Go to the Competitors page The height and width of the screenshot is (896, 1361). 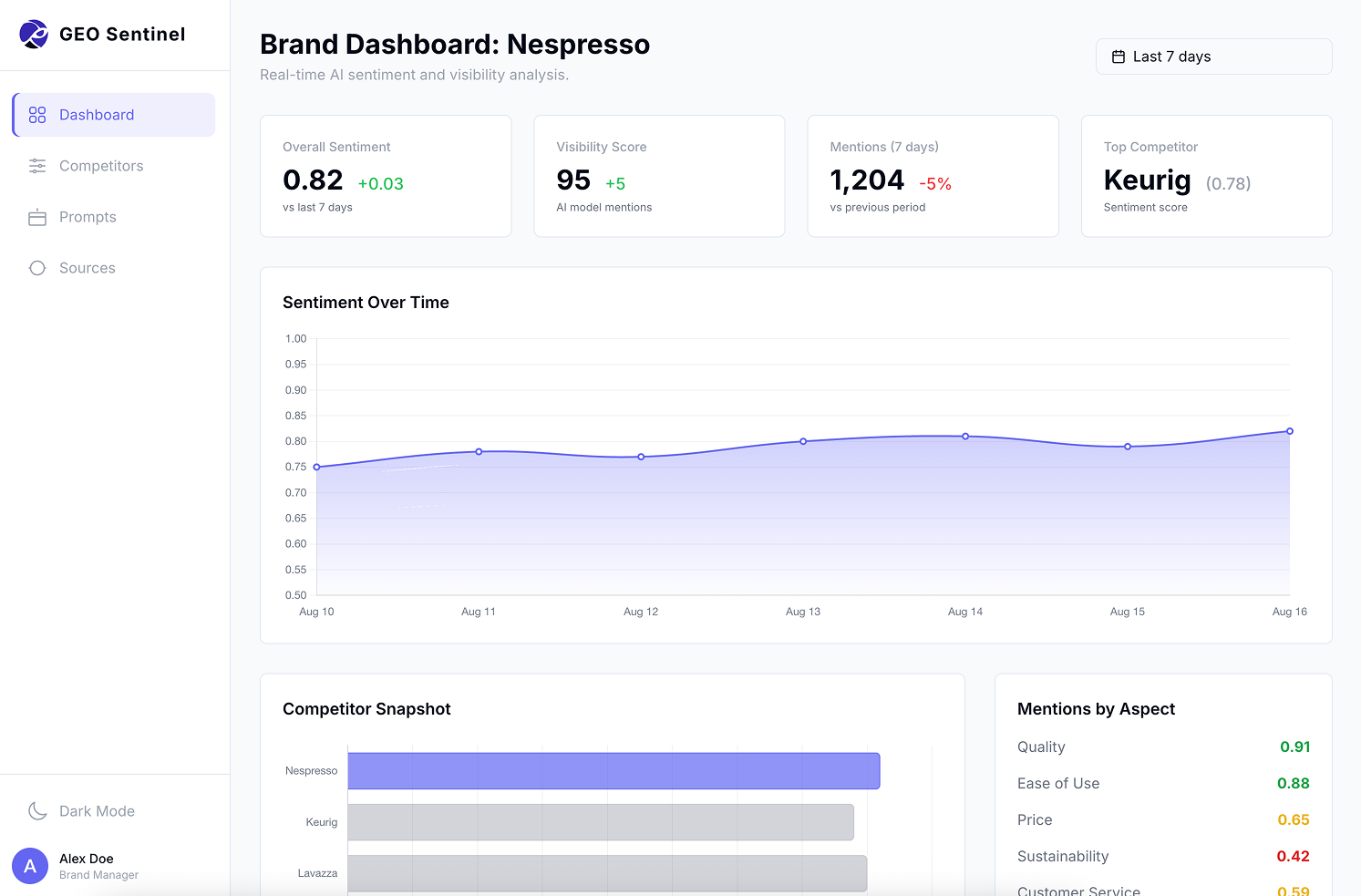[x=114, y=166]
